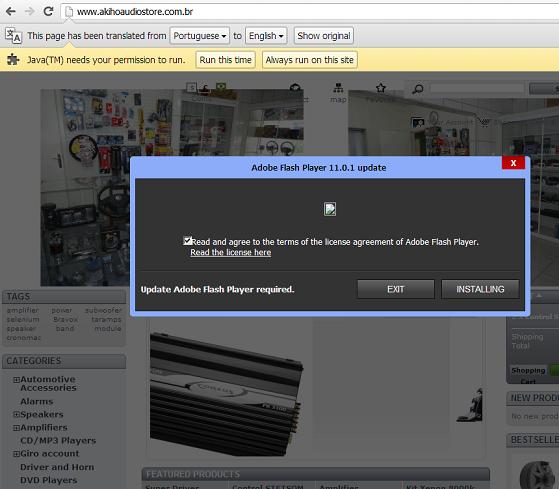Click the amplifier product image
The image size is (559, 489).
(x=227, y=394)
